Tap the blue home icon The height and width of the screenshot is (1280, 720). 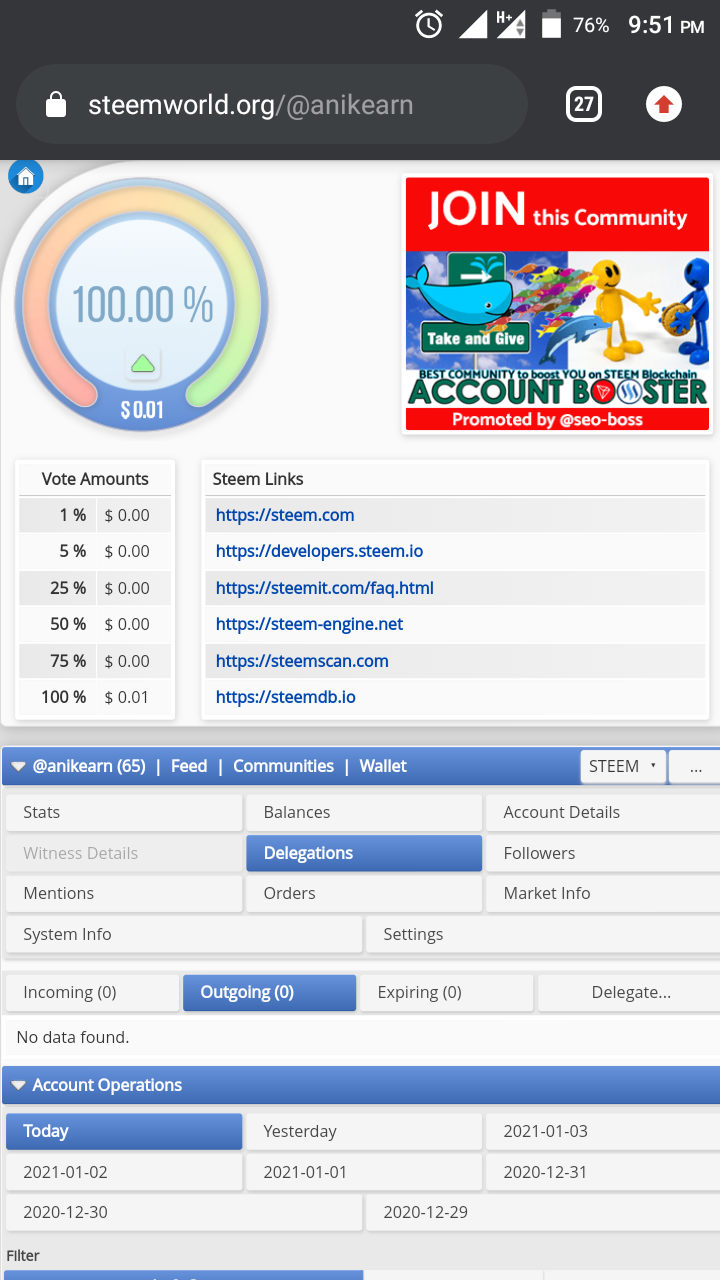coord(25,177)
